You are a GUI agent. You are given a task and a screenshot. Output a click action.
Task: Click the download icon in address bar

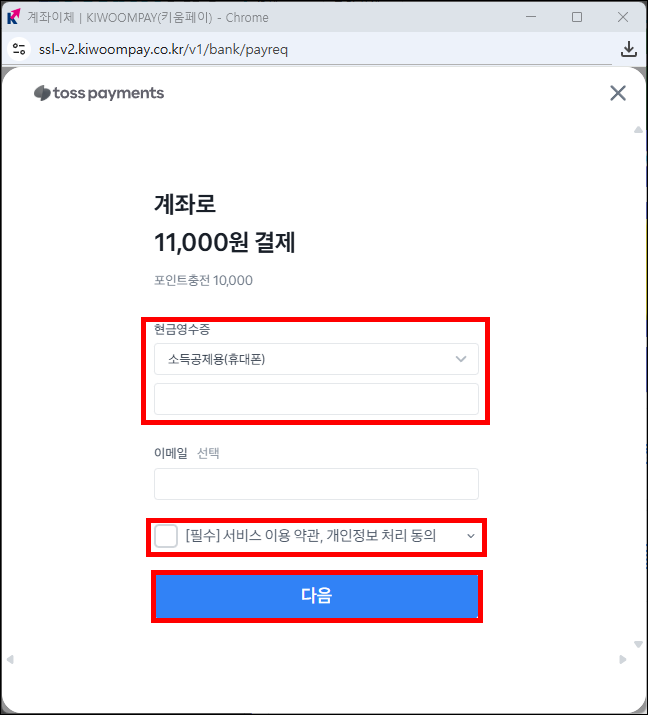pyautogui.click(x=628, y=49)
